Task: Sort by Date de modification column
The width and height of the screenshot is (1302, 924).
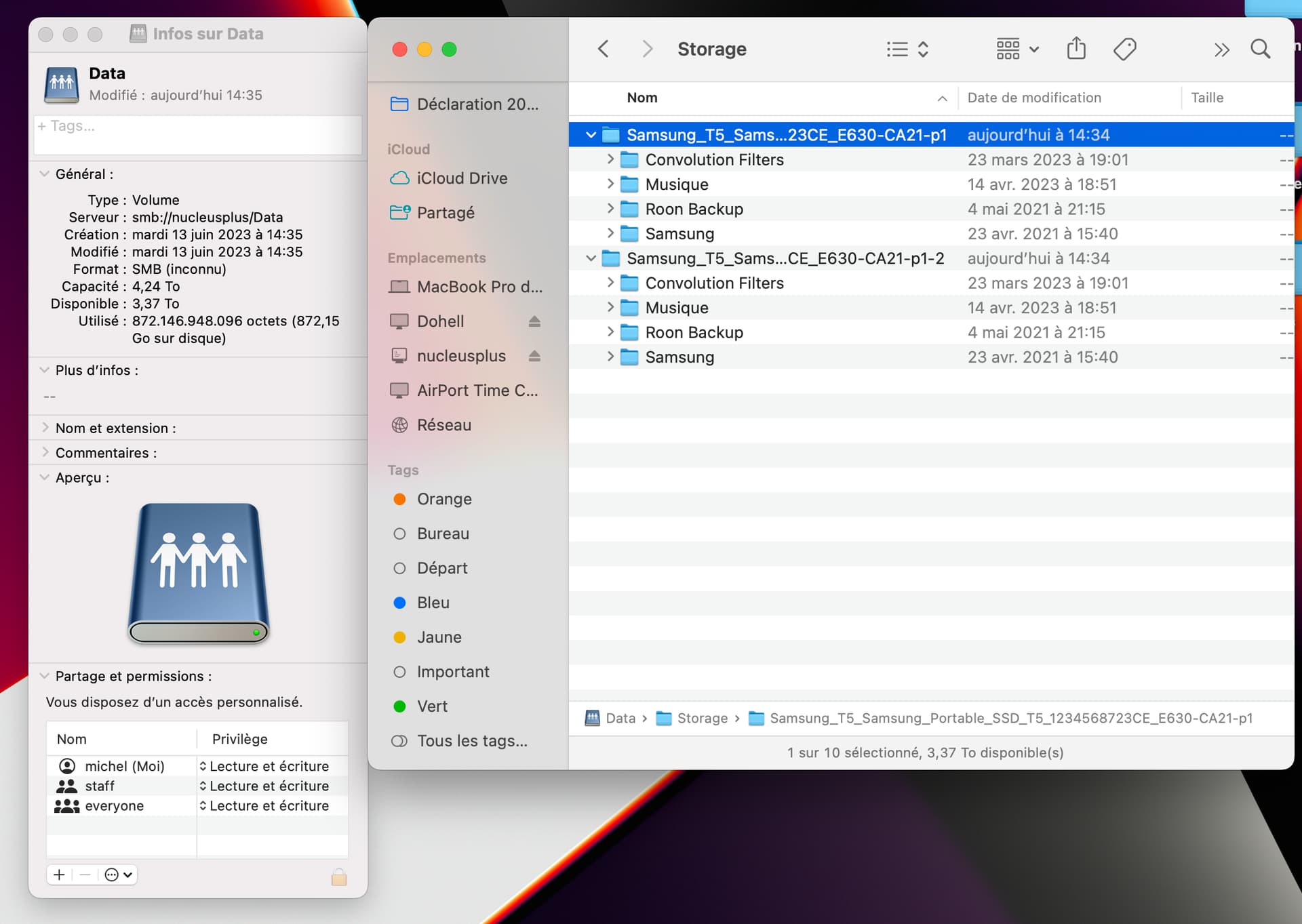Action: pos(1033,98)
